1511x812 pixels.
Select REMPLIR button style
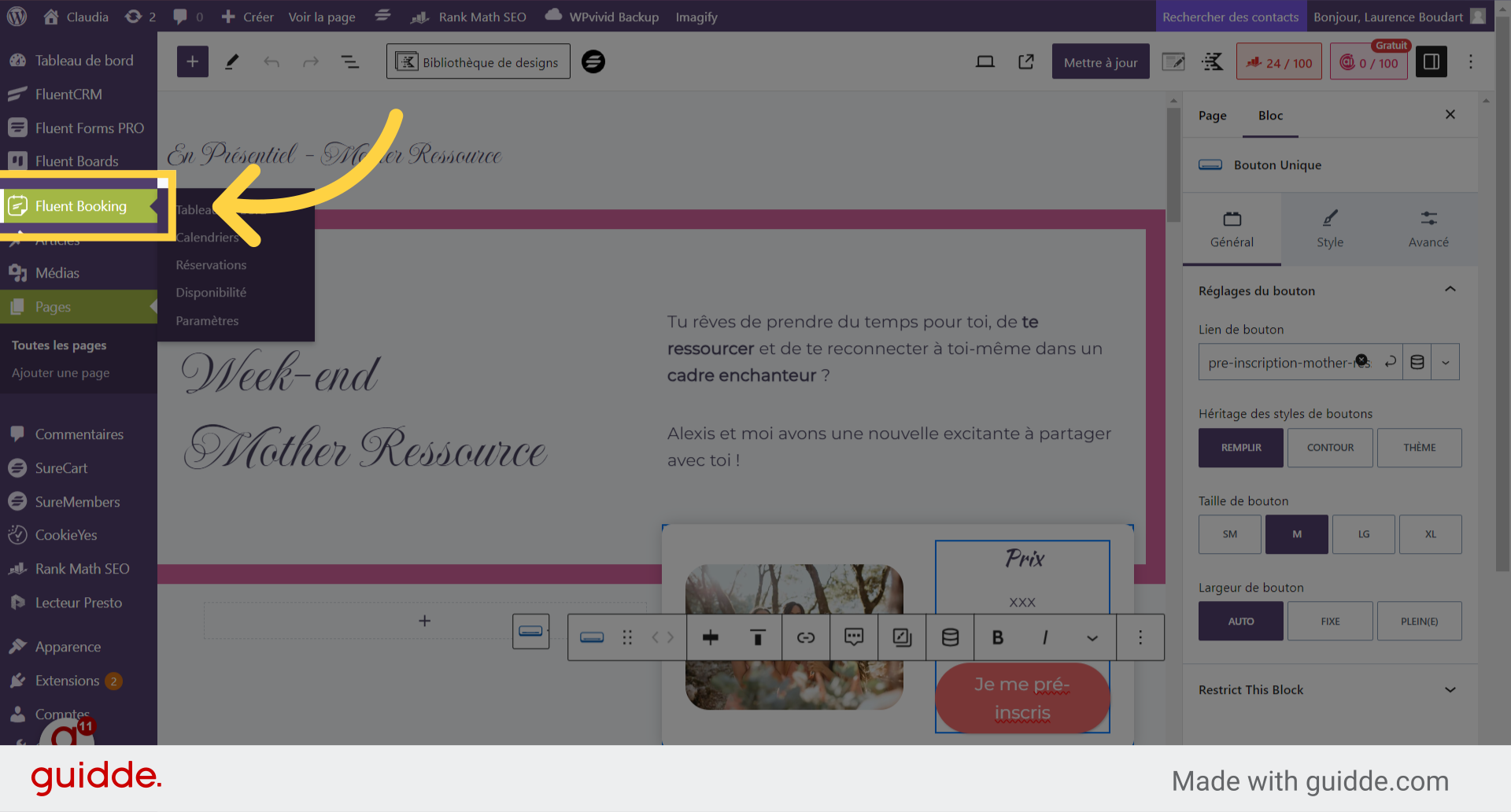(x=1241, y=448)
